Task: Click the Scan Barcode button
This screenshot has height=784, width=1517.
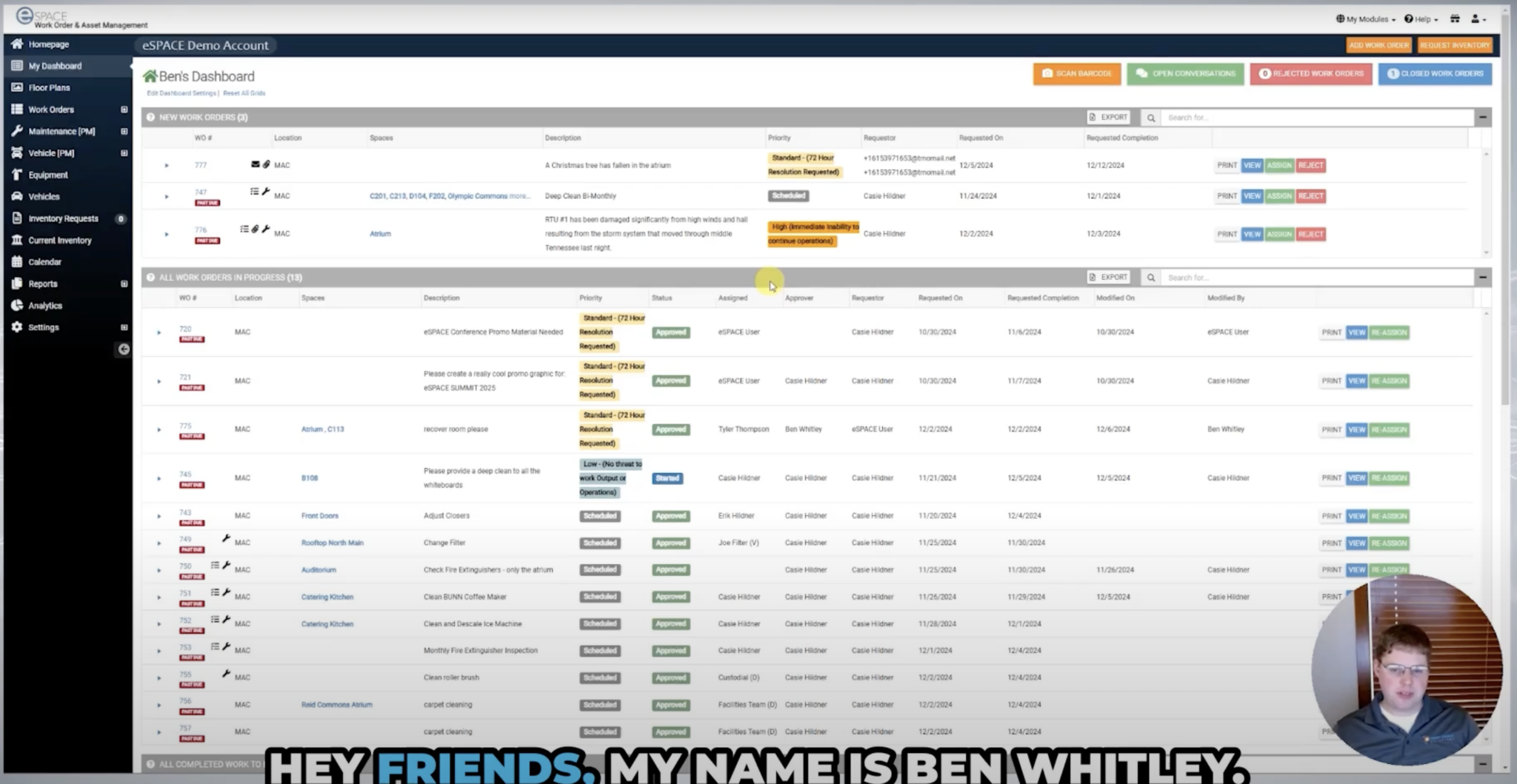Action: 1076,74
